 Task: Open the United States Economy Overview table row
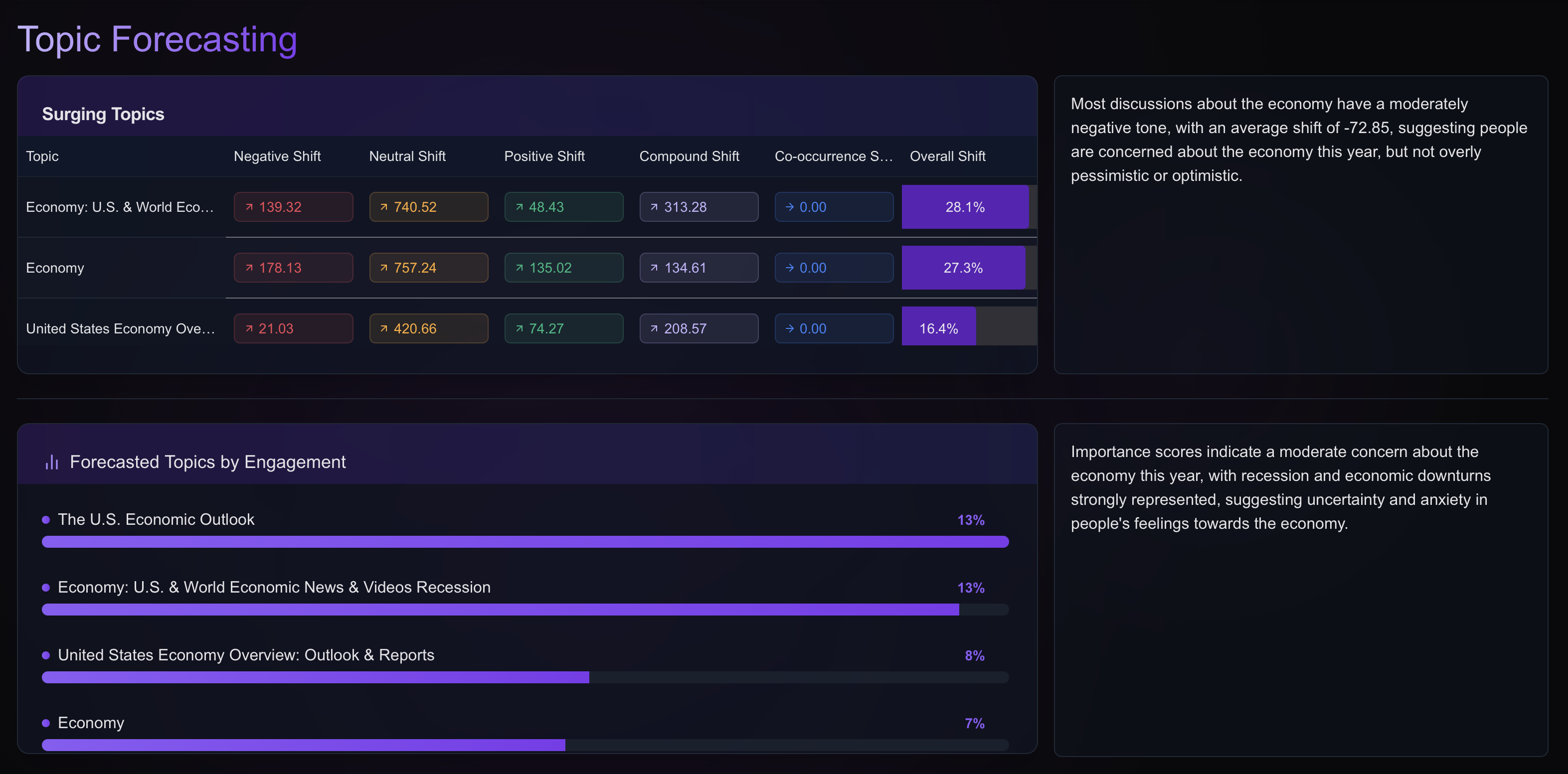[121, 328]
